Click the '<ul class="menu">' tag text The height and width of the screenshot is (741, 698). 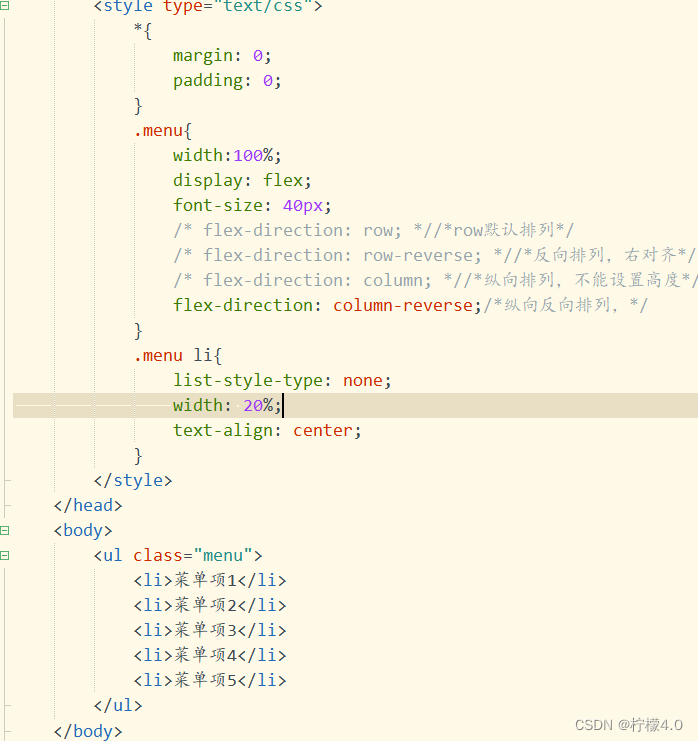[x=178, y=556]
